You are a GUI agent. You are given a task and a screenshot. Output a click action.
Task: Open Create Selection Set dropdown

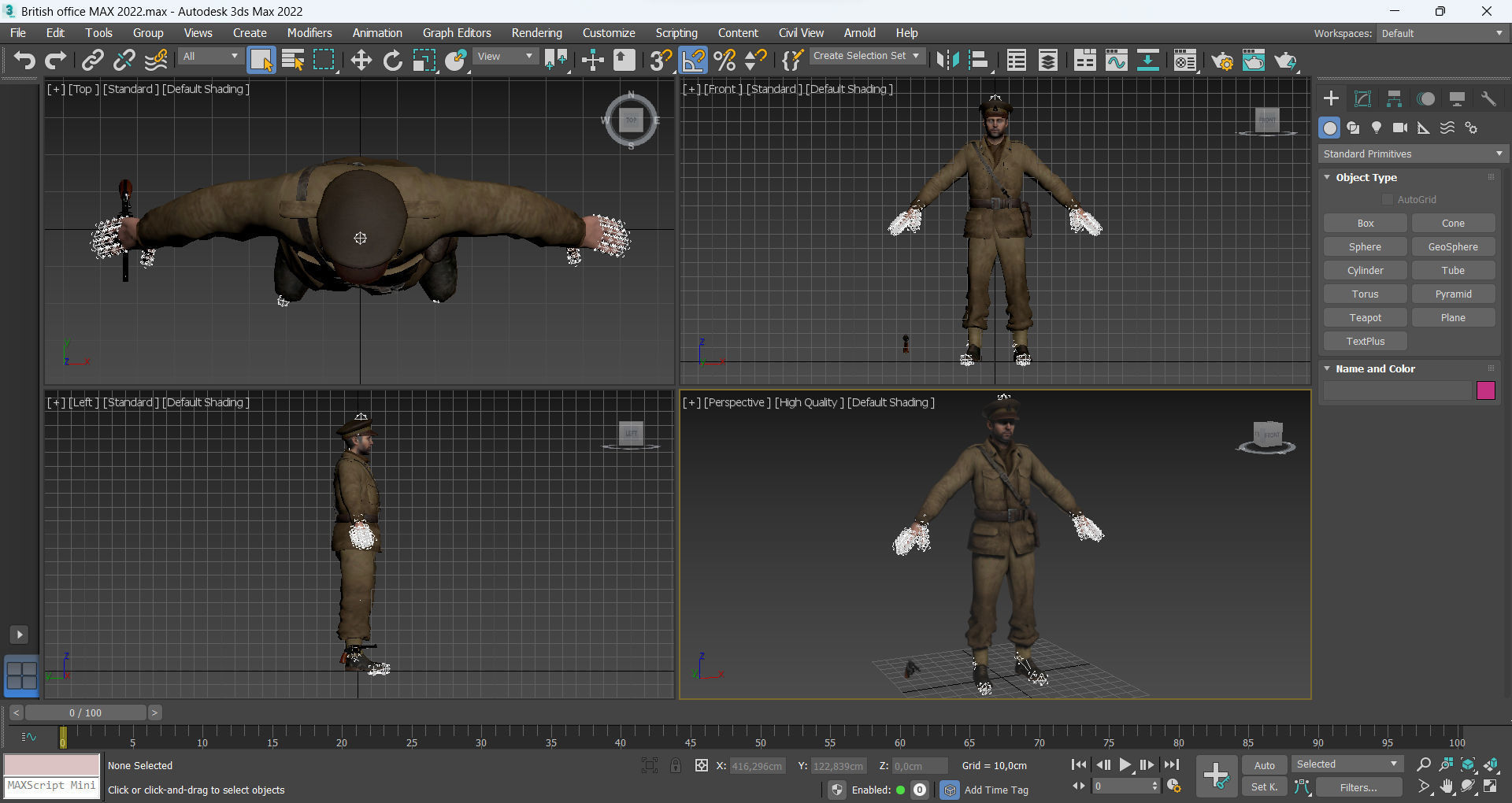tap(867, 56)
